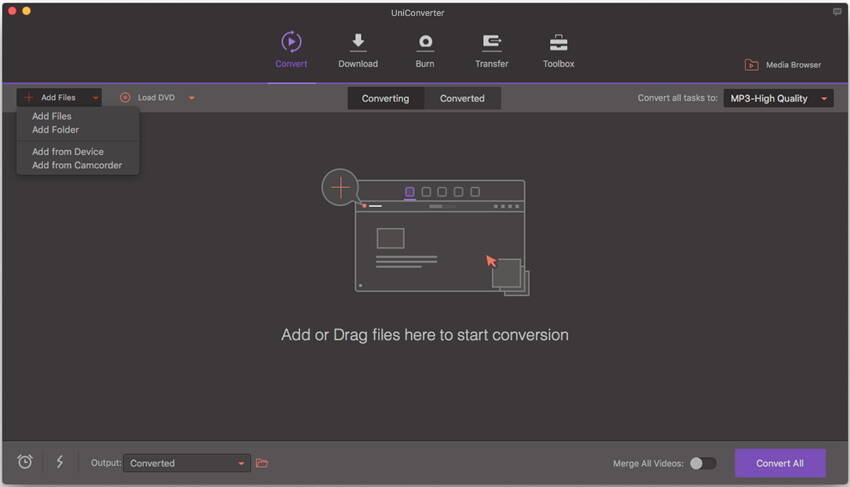The width and height of the screenshot is (850, 487).
Task: Open Media Browser
Action: click(783, 65)
